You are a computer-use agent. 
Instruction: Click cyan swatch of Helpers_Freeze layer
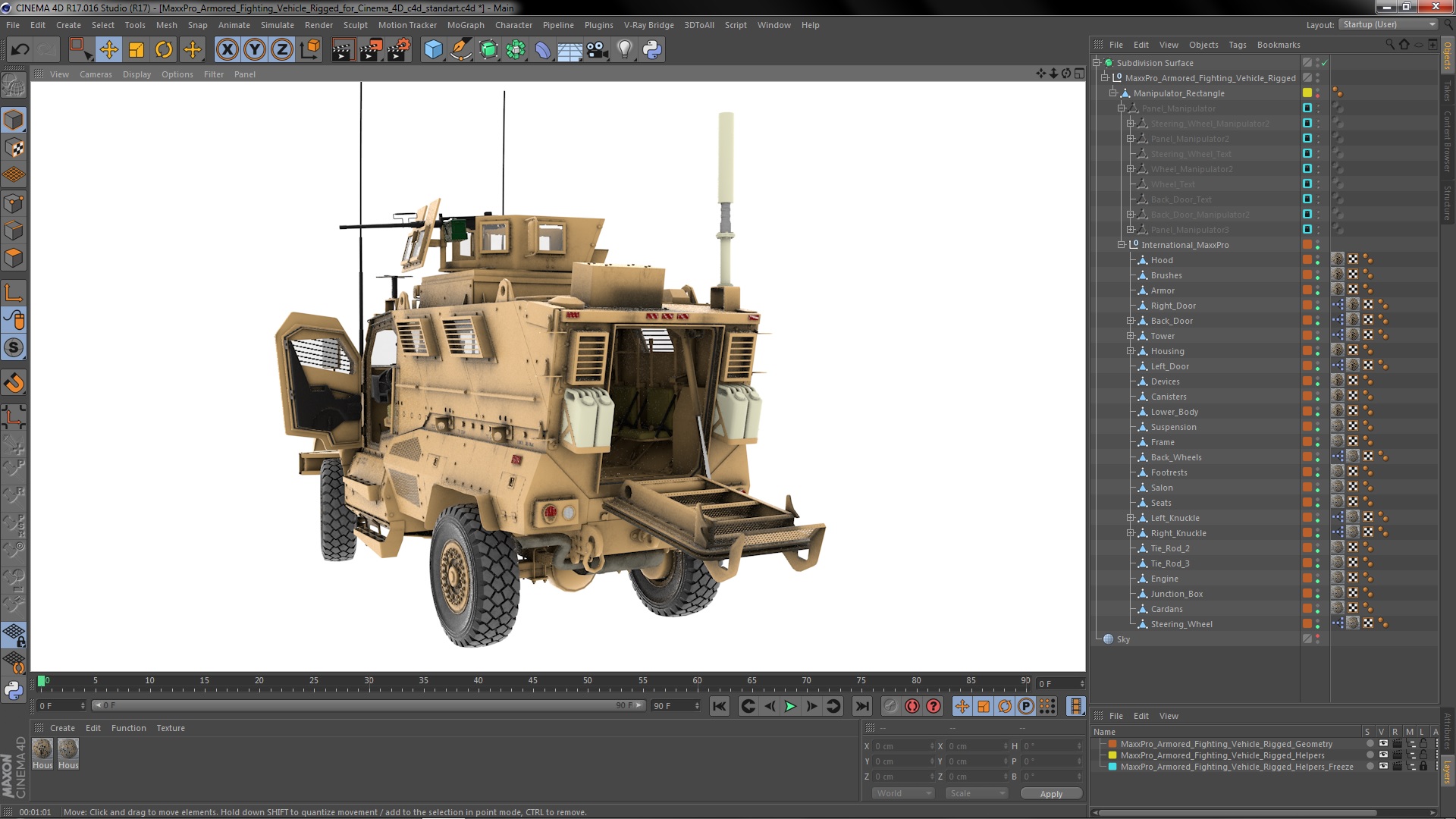(1112, 767)
